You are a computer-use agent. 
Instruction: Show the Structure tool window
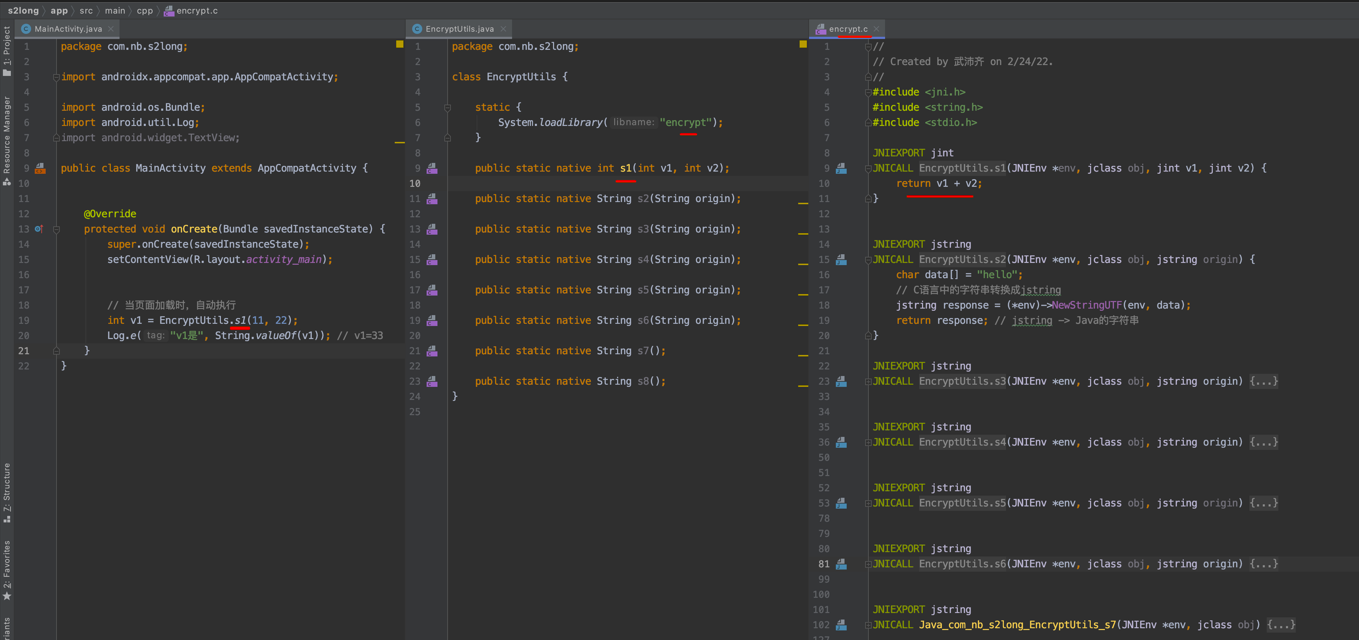click(7, 493)
